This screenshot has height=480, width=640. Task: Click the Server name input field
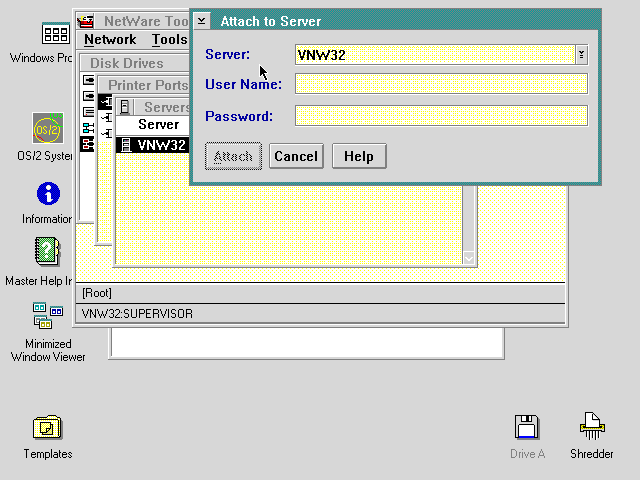[x=435, y=54]
